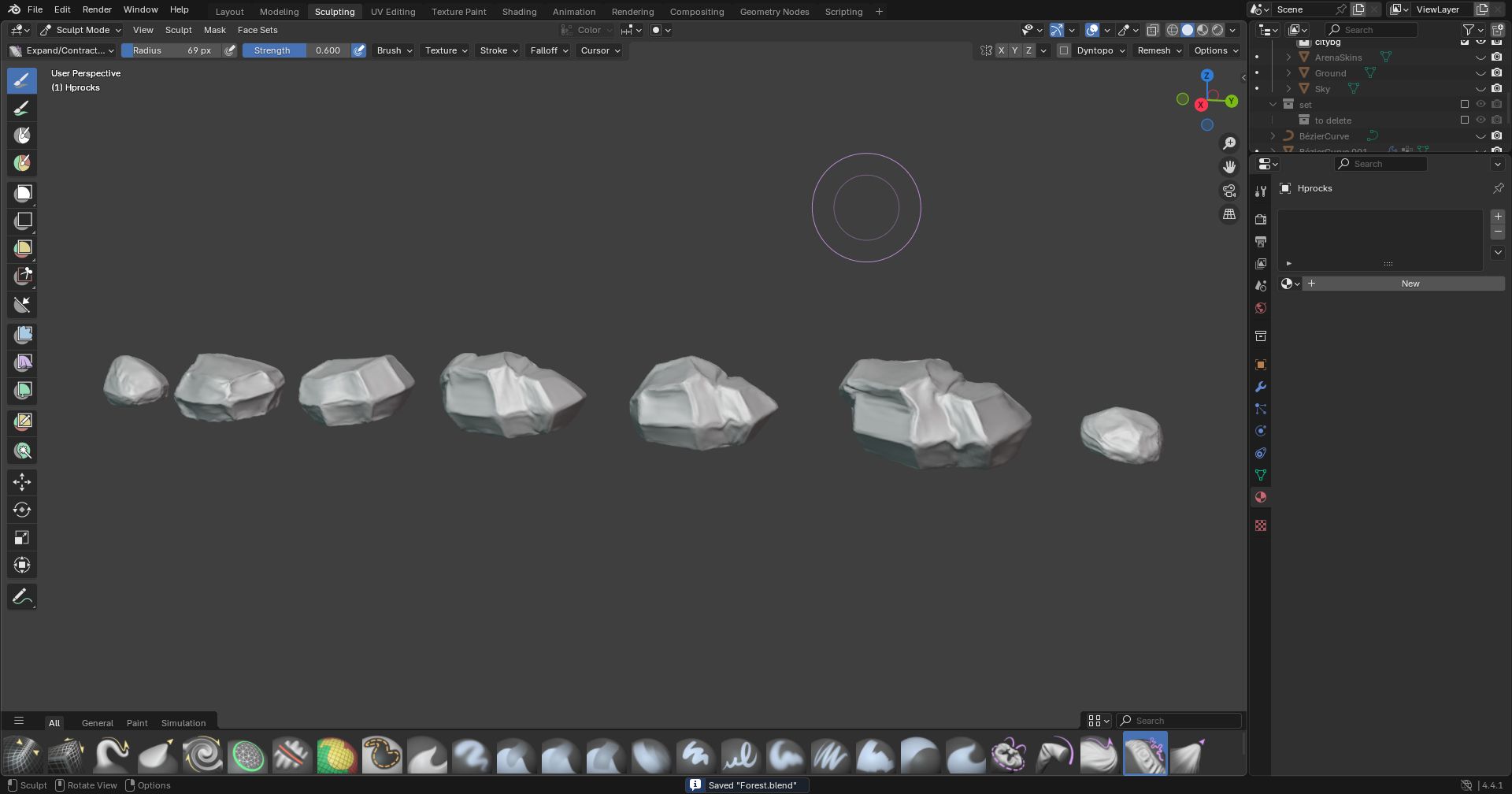1512x794 pixels.
Task: Open the Sculpt Mode selector dropdown
Action: point(81,30)
